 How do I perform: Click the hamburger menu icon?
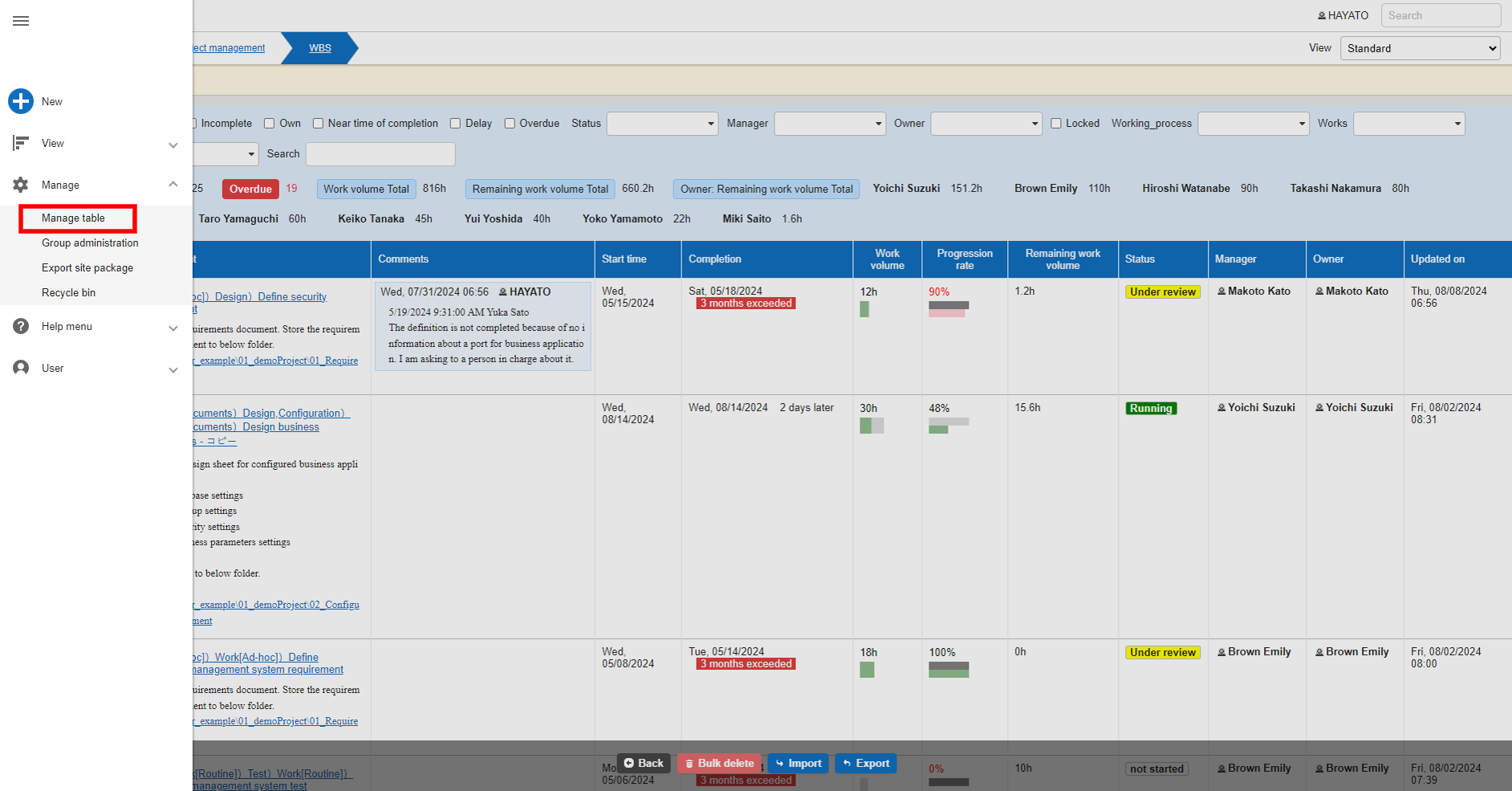[x=21, y=21]
